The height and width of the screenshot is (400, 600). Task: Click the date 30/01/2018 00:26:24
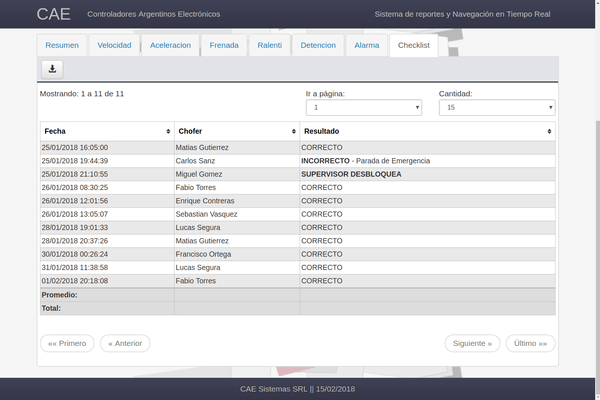75,254
